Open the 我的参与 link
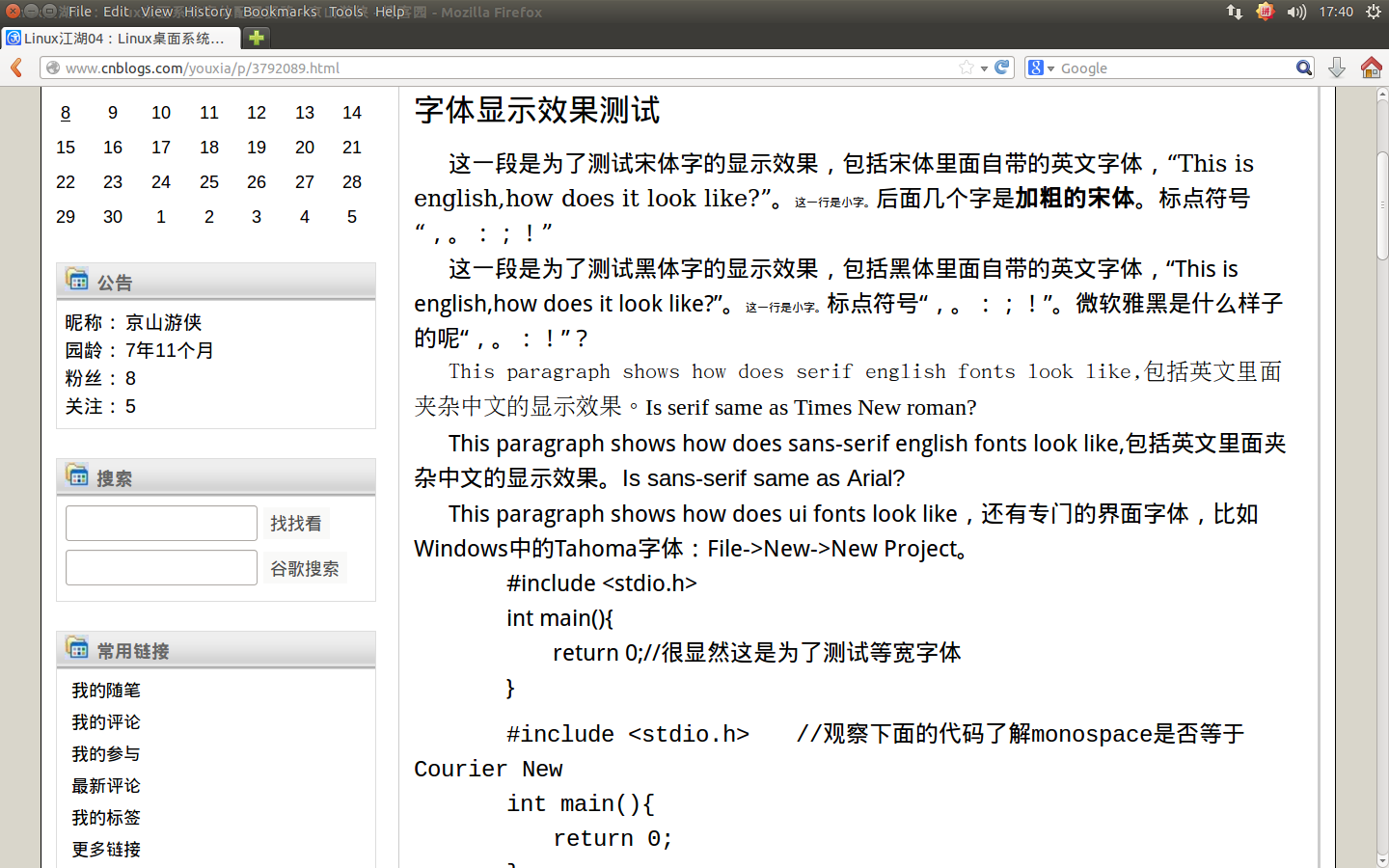Viewport: 1389px width, 868px height. (x=106, y=754)
